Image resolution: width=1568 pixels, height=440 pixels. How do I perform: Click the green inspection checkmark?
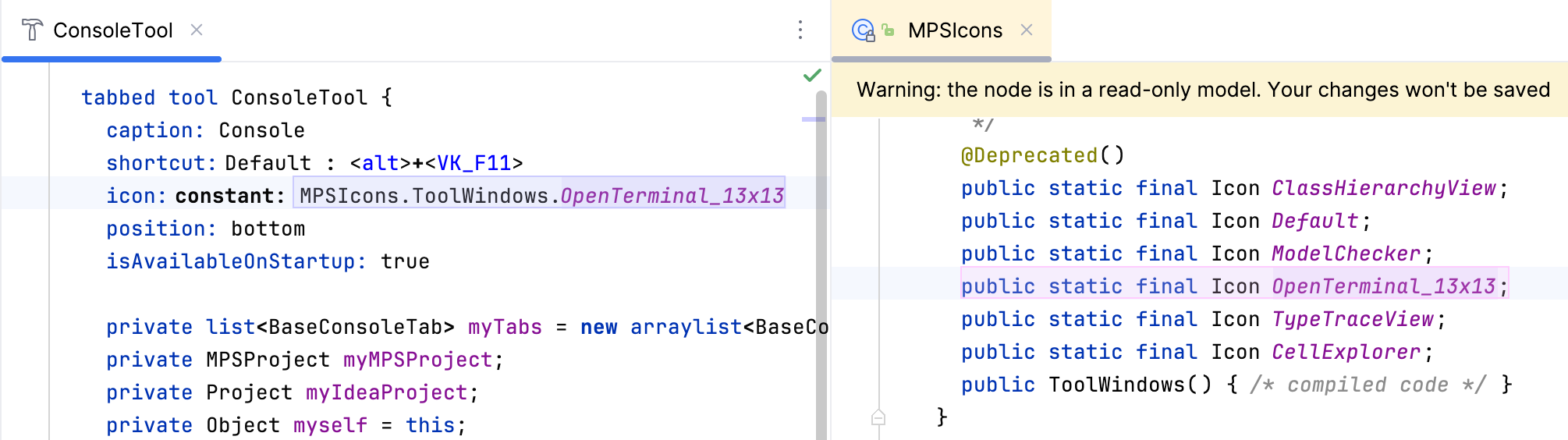click(812, 76)
